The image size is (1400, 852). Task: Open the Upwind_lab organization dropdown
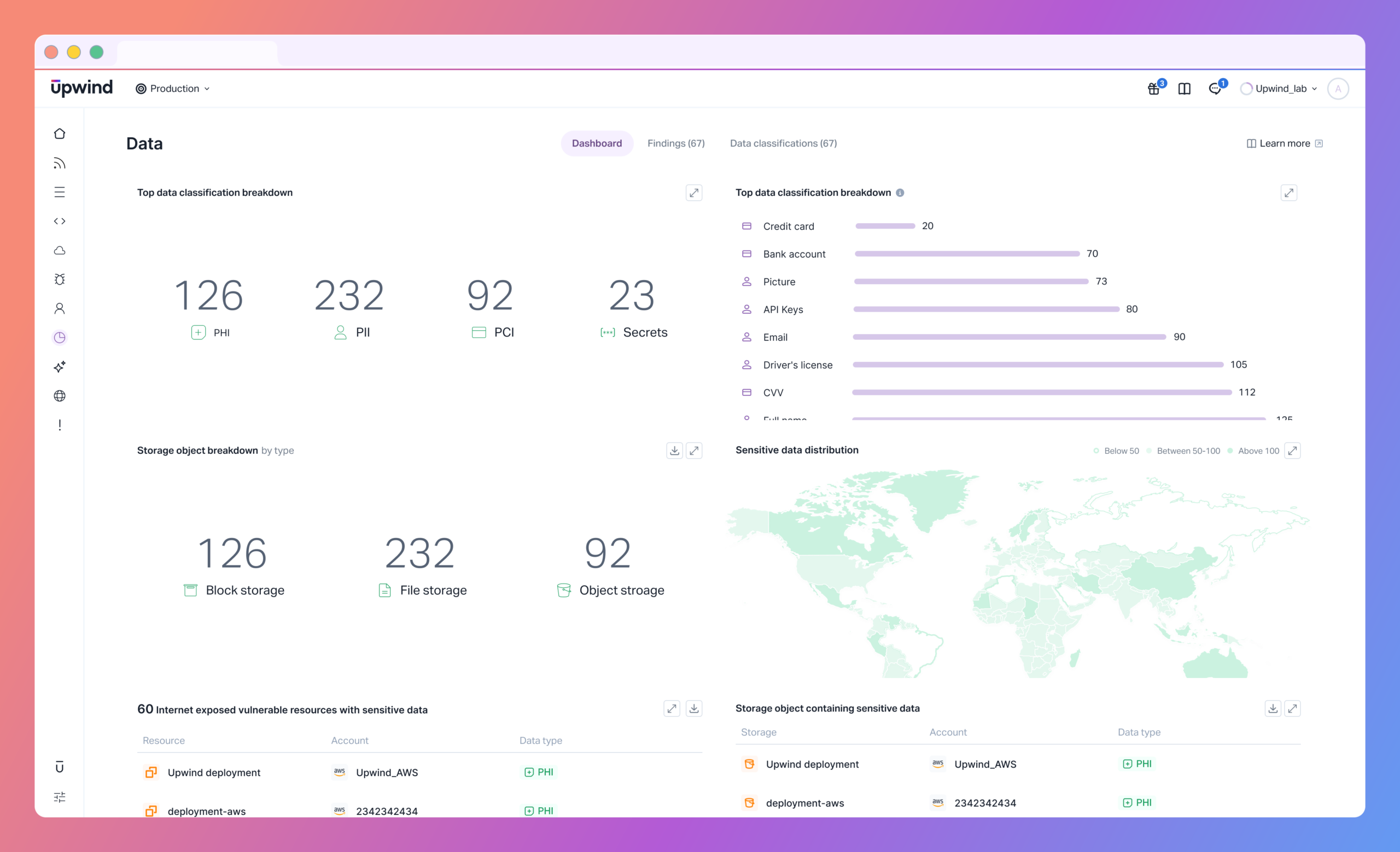coord(1279,89)
